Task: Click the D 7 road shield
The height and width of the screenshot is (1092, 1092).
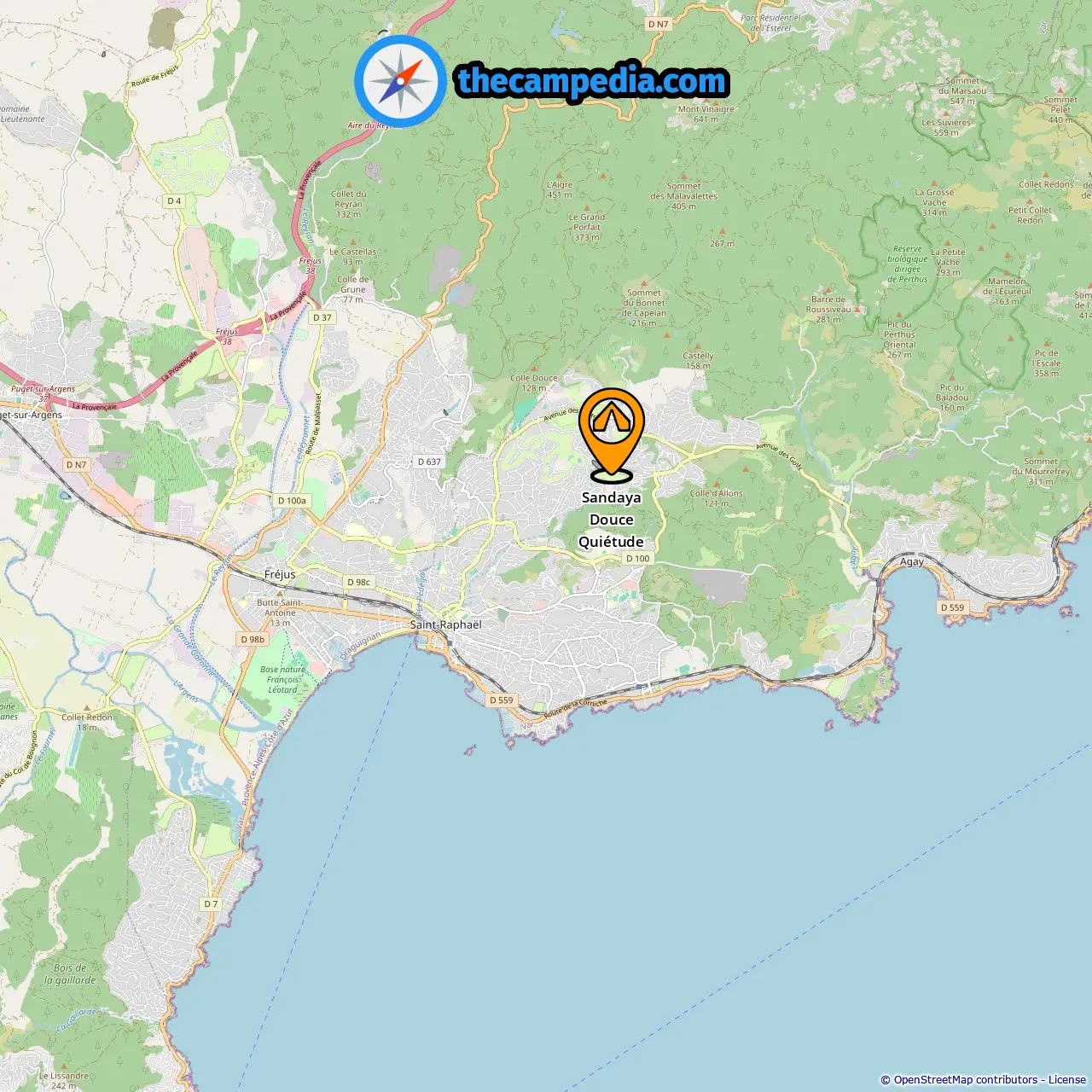Action: (211, 903)
